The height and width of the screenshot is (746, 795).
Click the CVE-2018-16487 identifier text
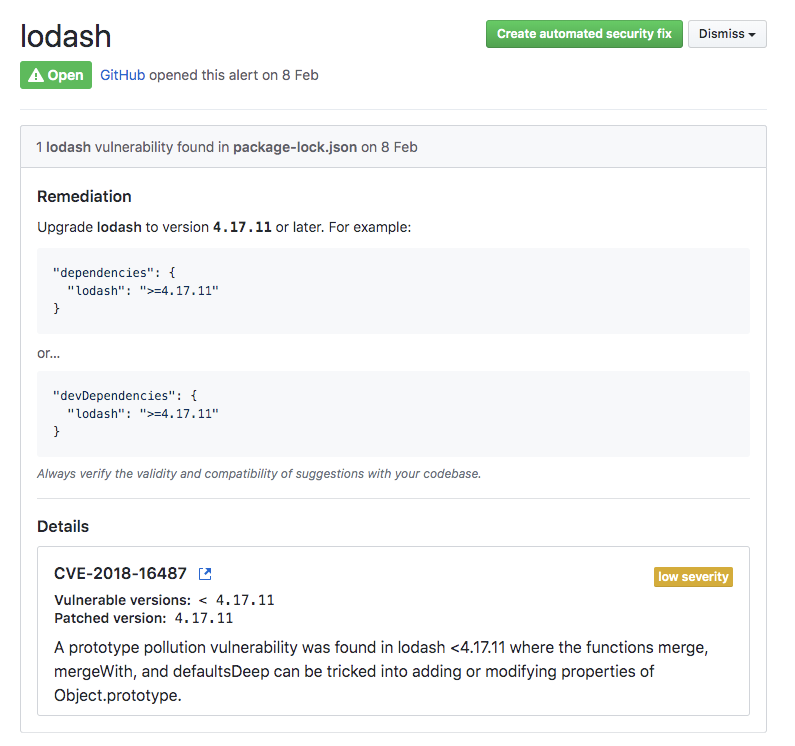(120, 574)
